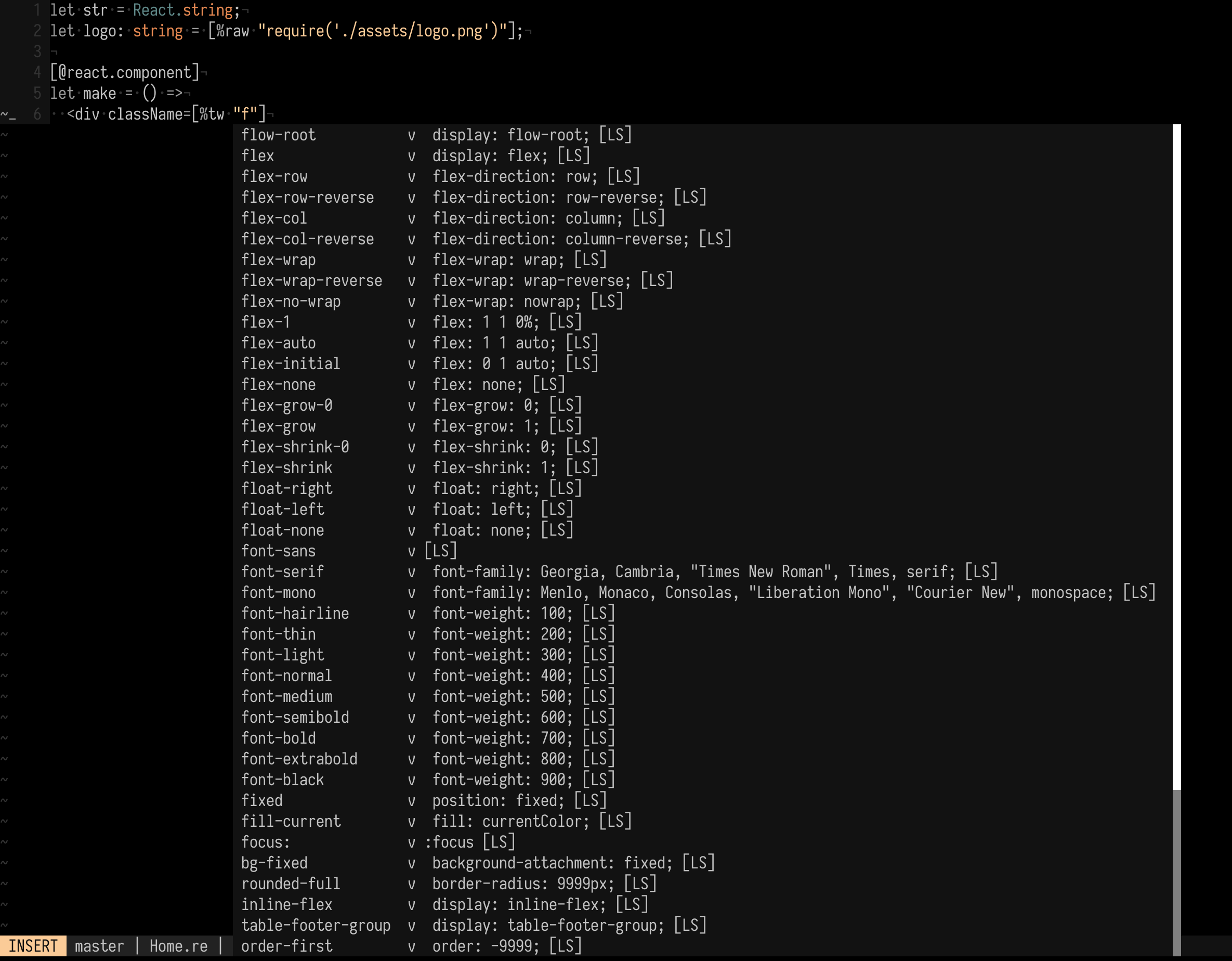Choose flex-col-reverse from completion list

(307, 239)
